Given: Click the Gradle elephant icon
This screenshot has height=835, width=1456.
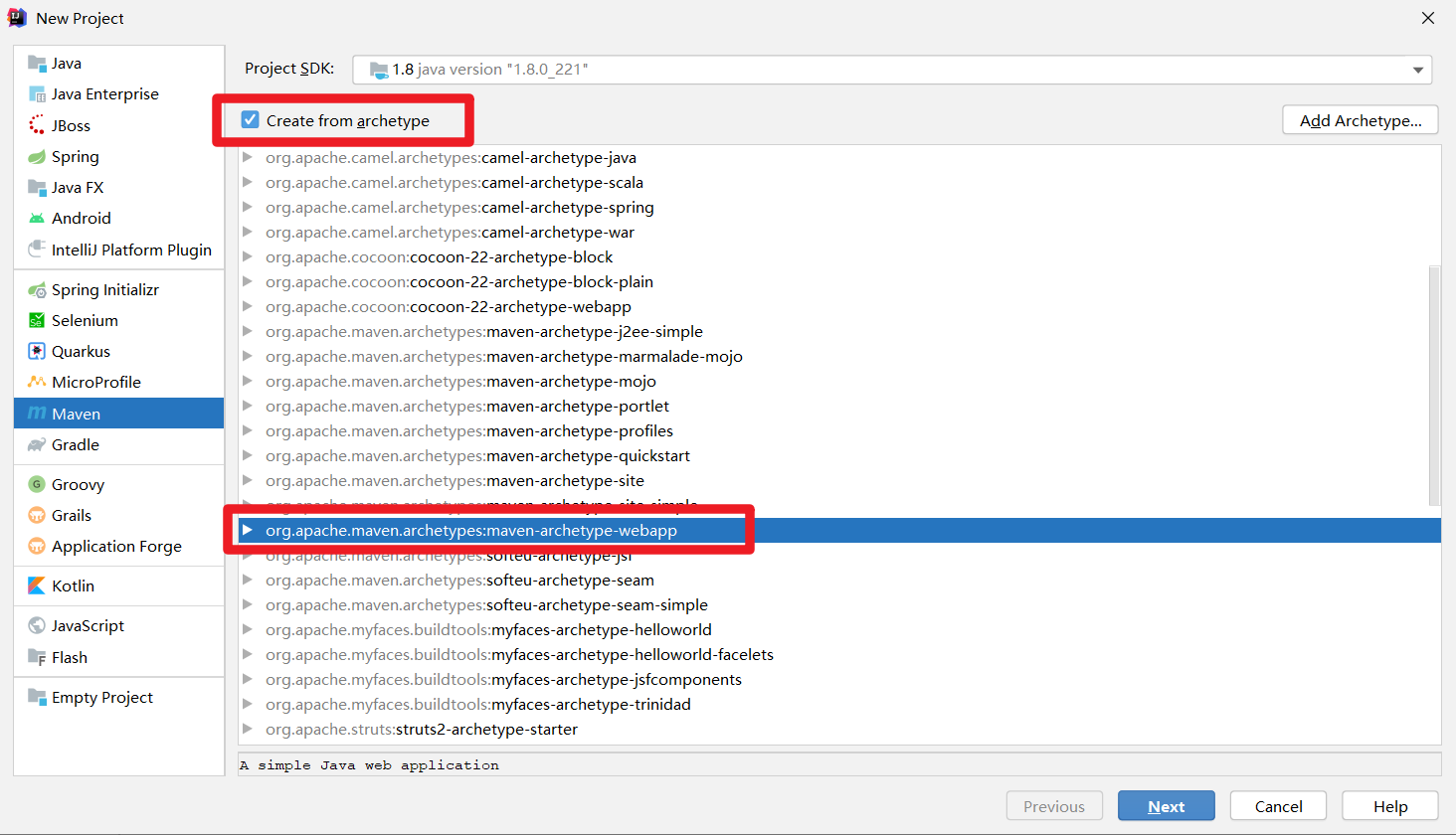Looking at the screenshot, I should click(37, 445).
